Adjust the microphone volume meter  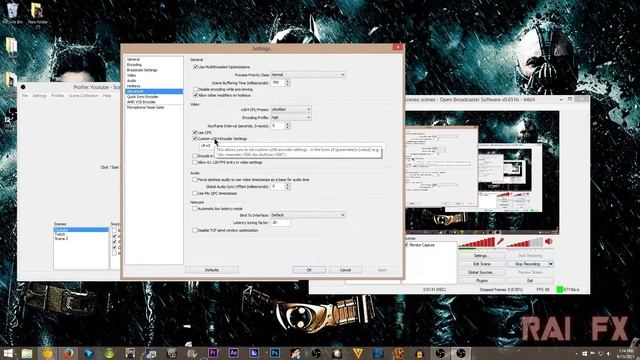click(476, 243)
